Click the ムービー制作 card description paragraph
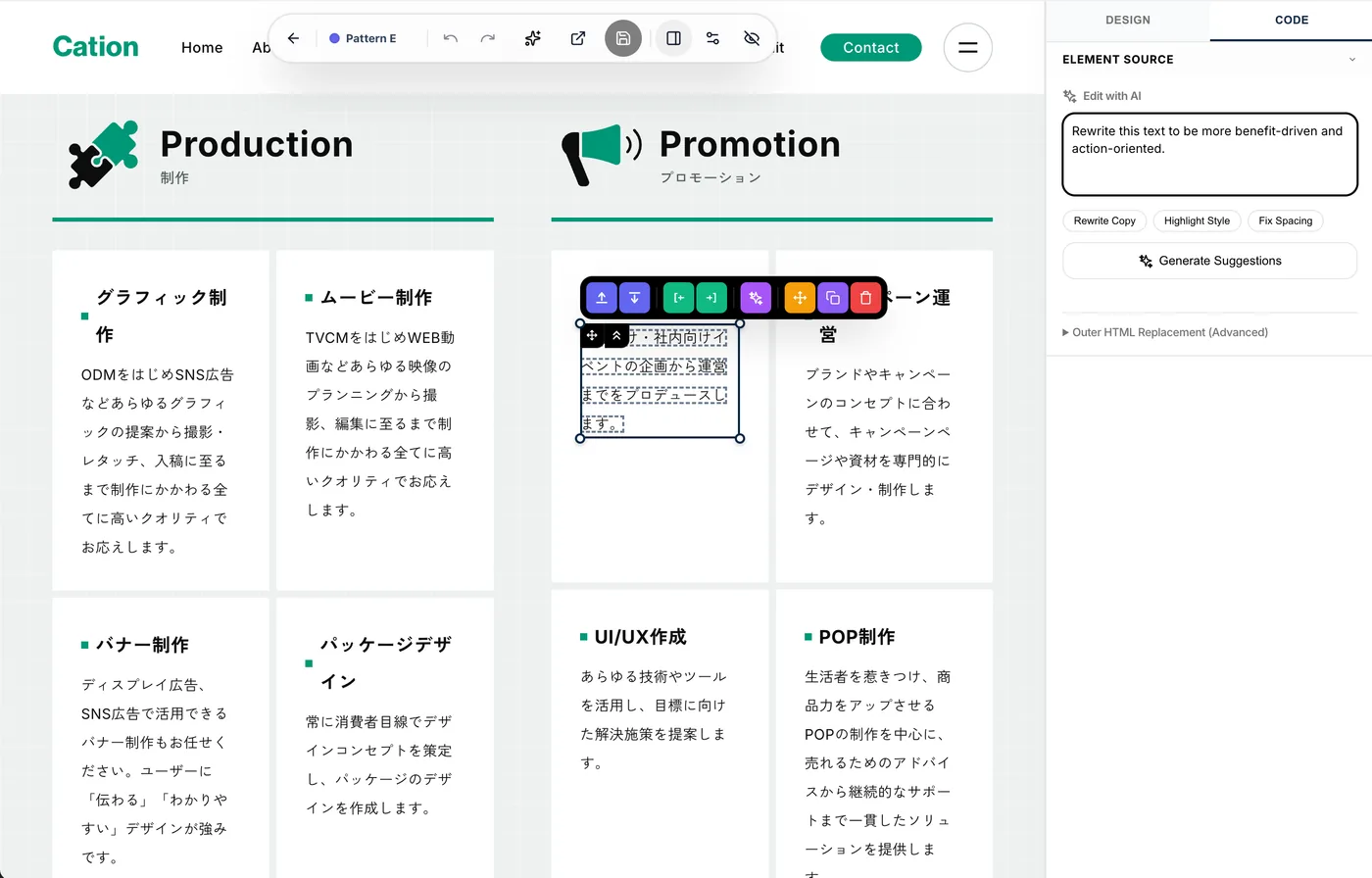This screenshot has width=1372, height=878. [x=380, y=424]
